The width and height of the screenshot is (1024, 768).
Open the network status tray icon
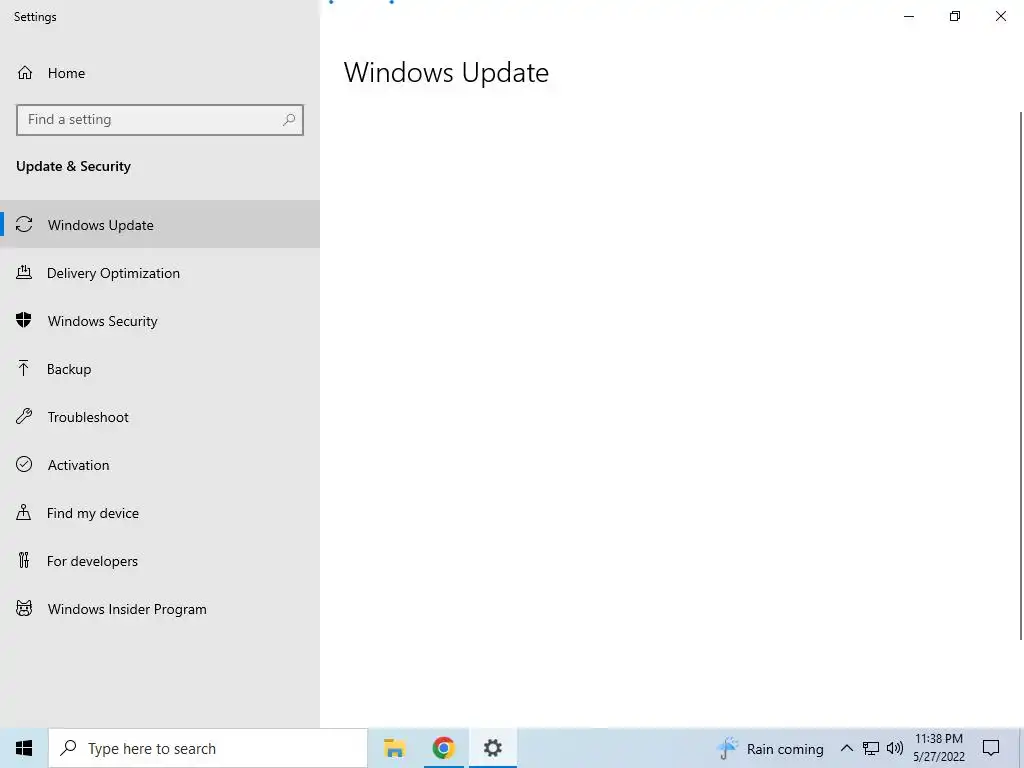point(871,748)
